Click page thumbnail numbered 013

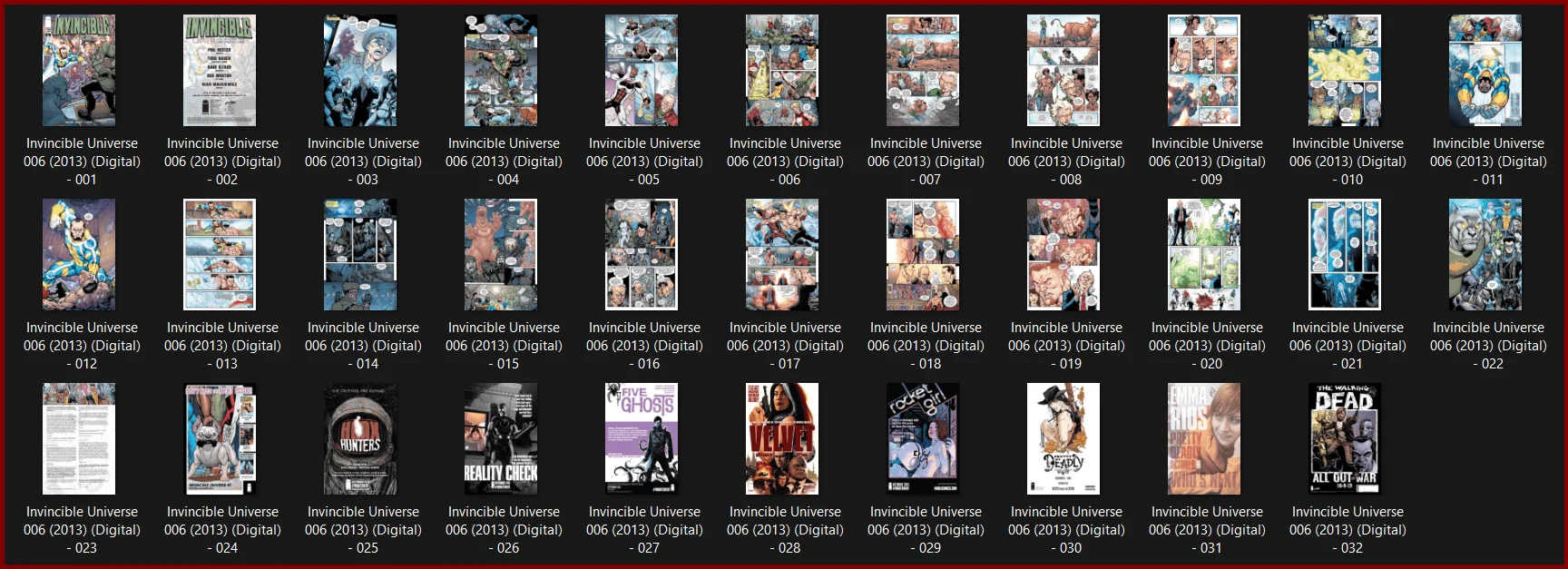220,255
